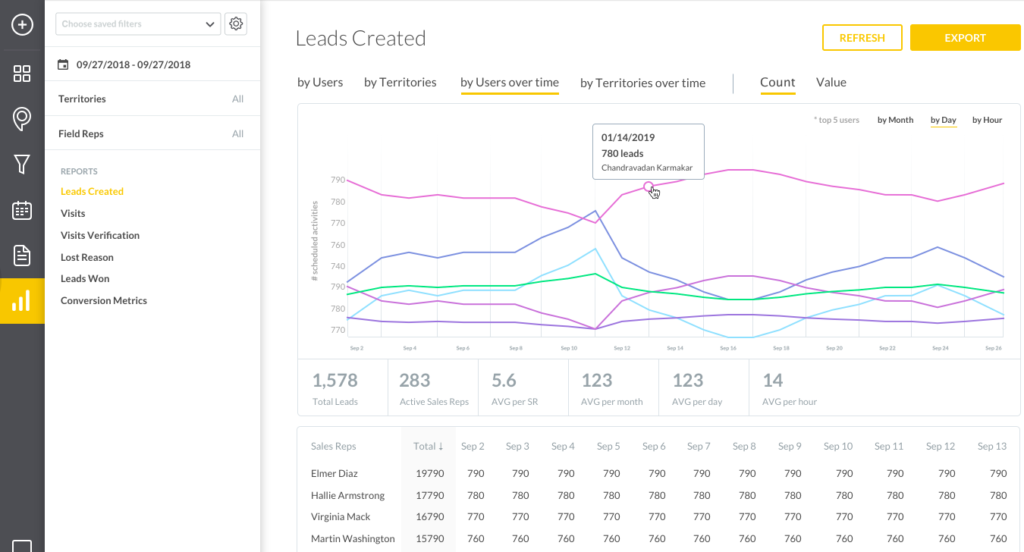The height and width of the screenshot is (552, 1024).
Task: Open the funnel filter icon in sidebar
Action: [22, 164]
